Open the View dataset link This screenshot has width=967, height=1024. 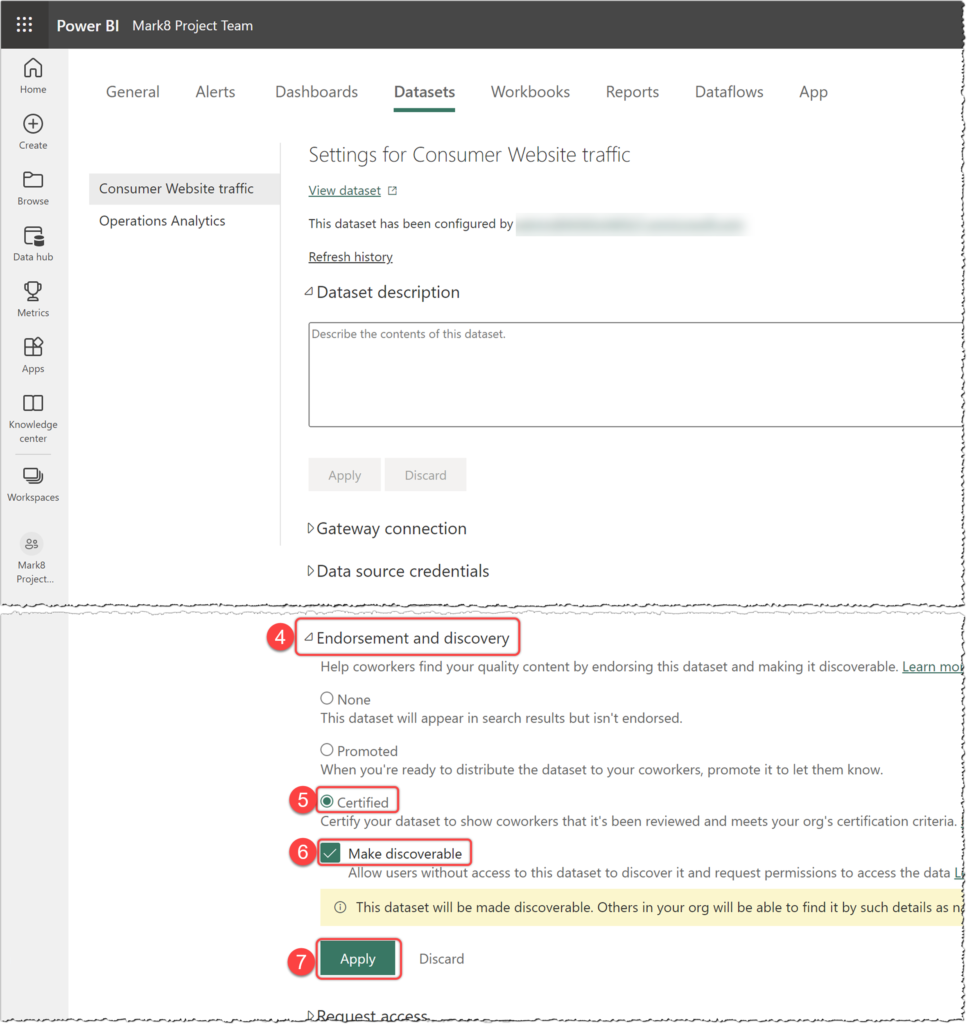tap(344, 191)
